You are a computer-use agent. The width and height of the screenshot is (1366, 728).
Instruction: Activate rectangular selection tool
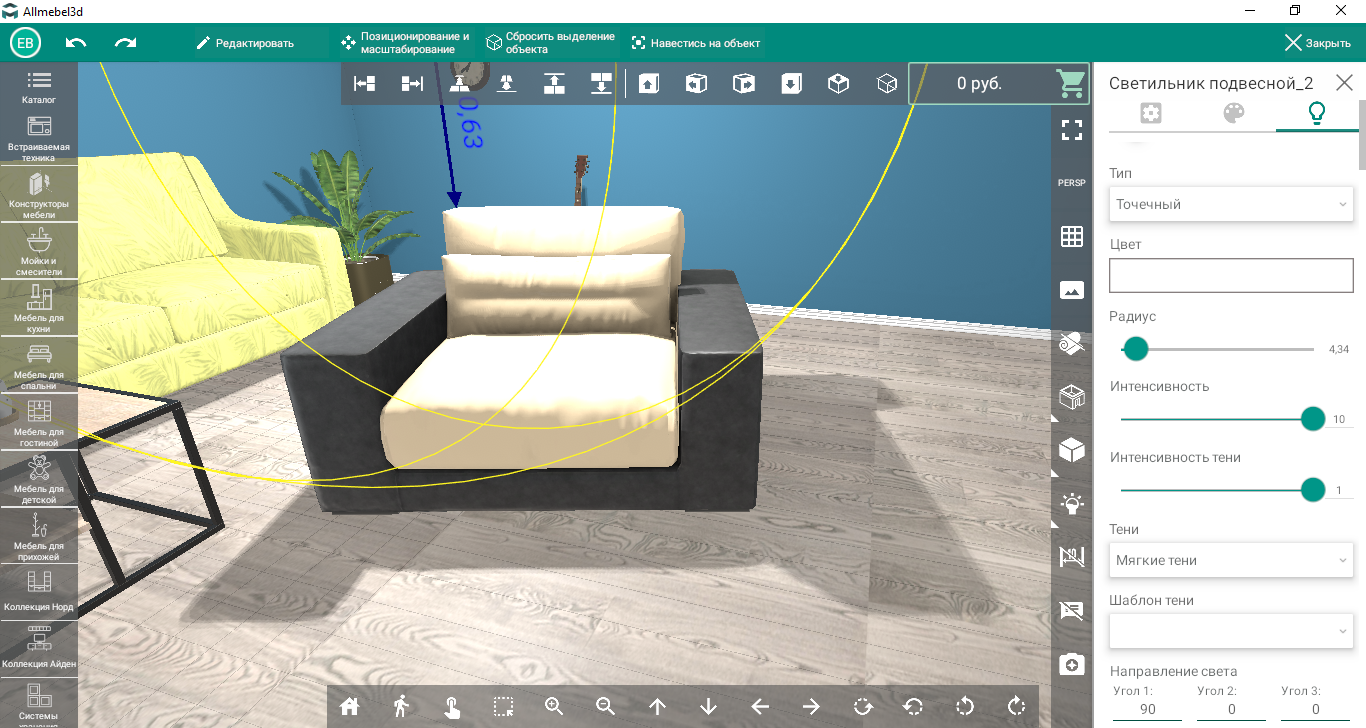pos(503,706)
